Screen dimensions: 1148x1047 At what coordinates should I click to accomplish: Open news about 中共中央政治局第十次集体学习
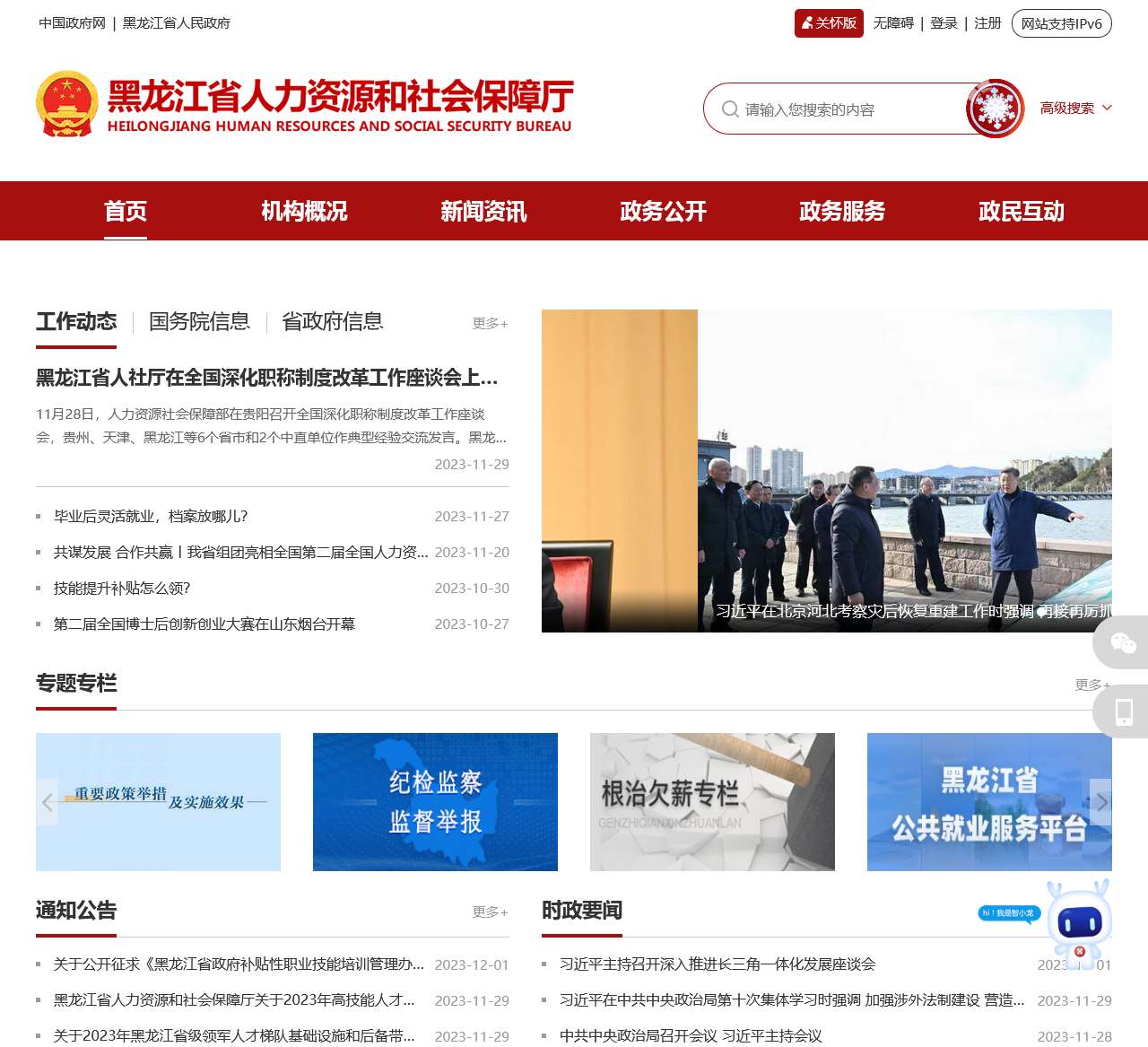792,1000
